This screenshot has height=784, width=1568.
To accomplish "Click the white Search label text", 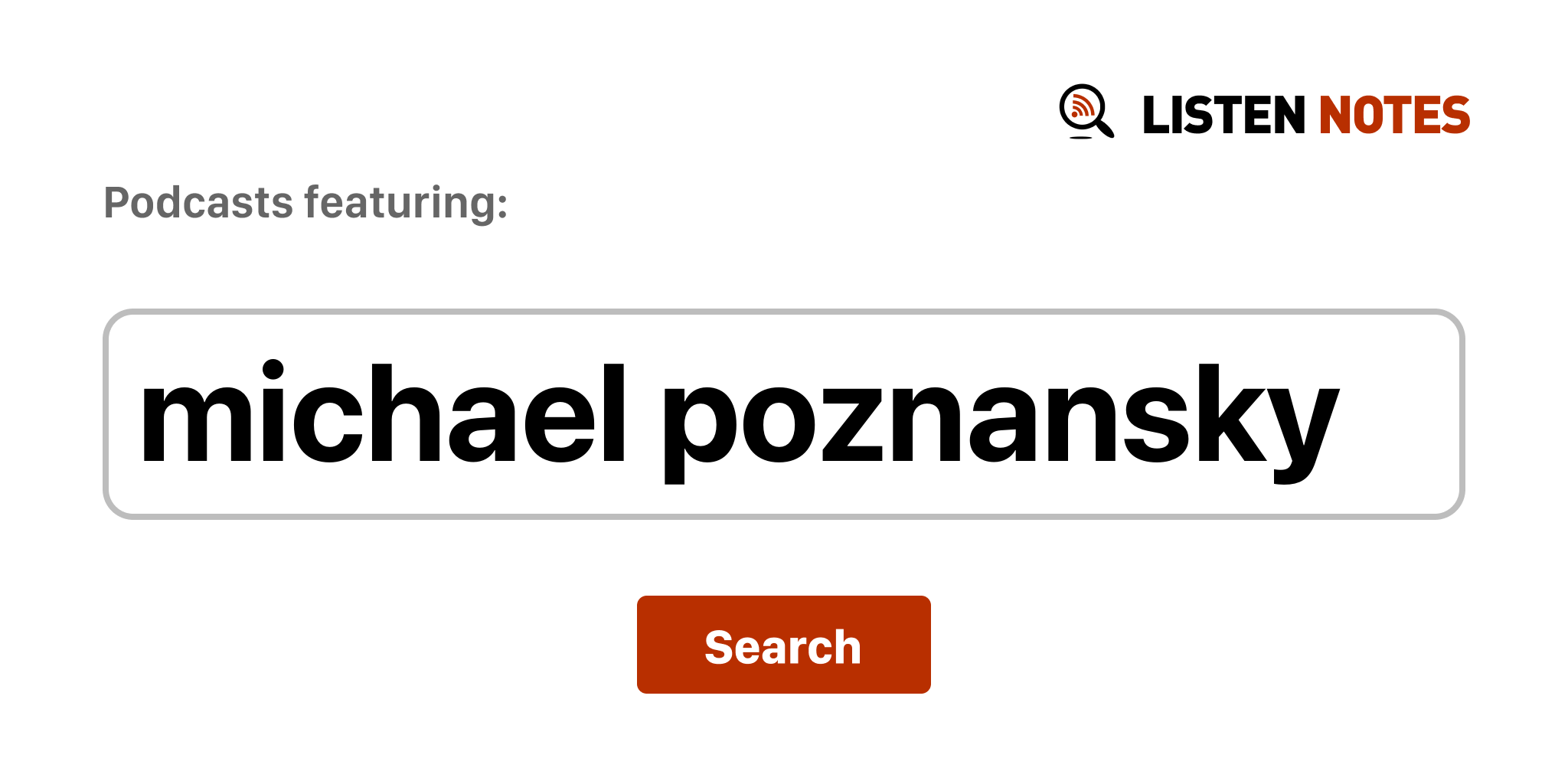I will coord(782,647).
